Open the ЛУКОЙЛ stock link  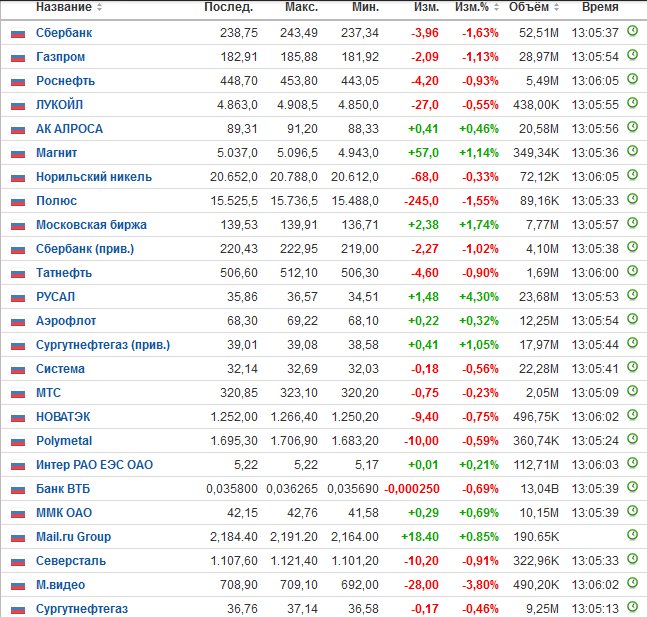coord(59,105)
